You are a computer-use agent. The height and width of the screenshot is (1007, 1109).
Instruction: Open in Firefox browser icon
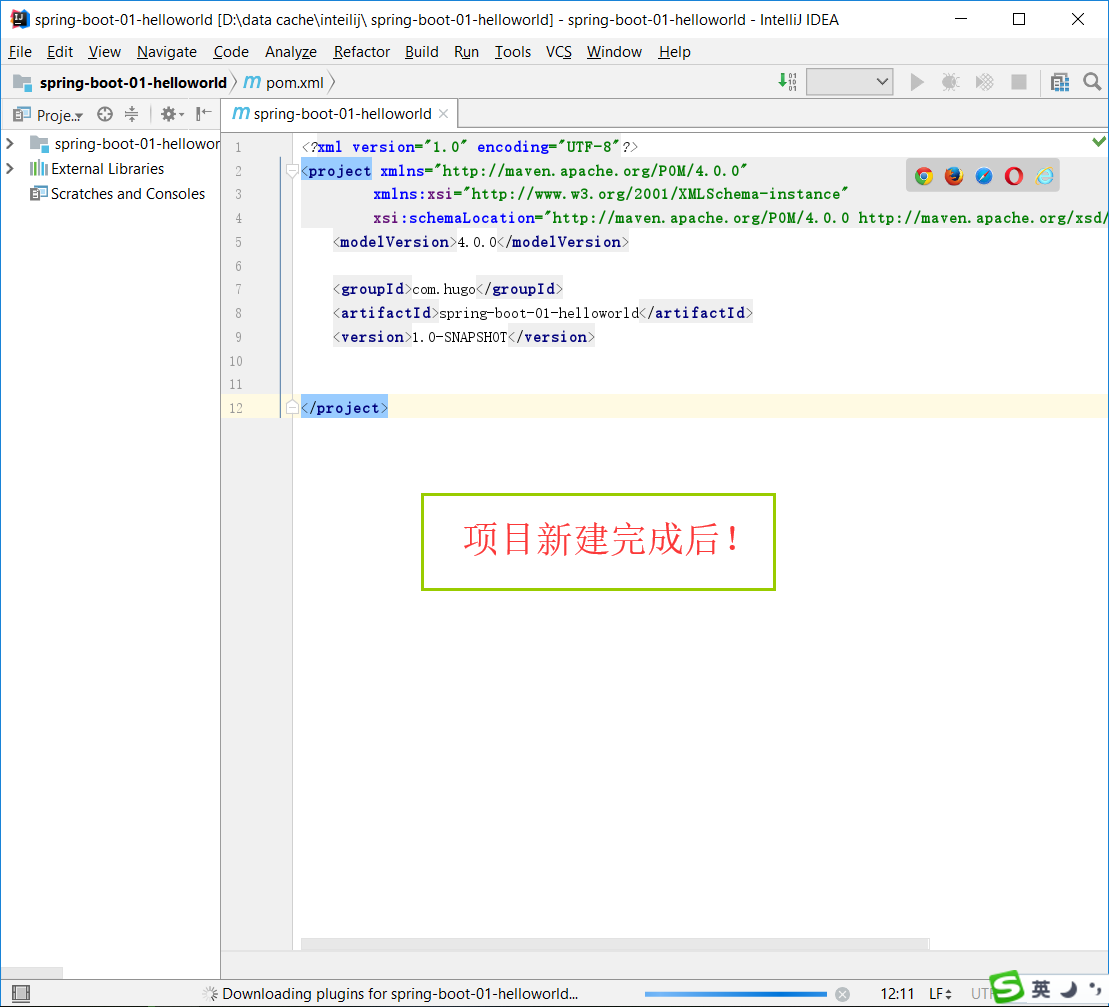[x=954, y=176]
